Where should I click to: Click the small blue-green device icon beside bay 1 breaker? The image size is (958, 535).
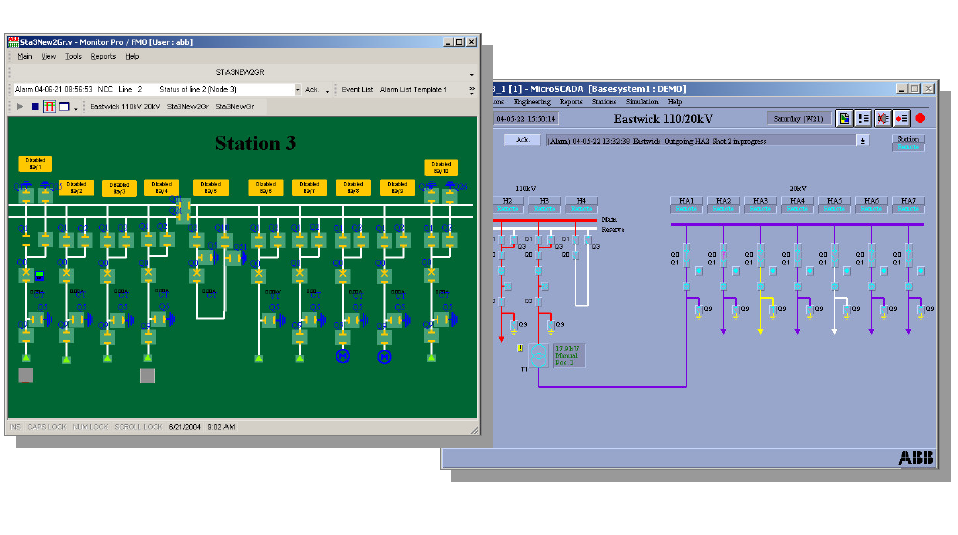click(40, 275)
